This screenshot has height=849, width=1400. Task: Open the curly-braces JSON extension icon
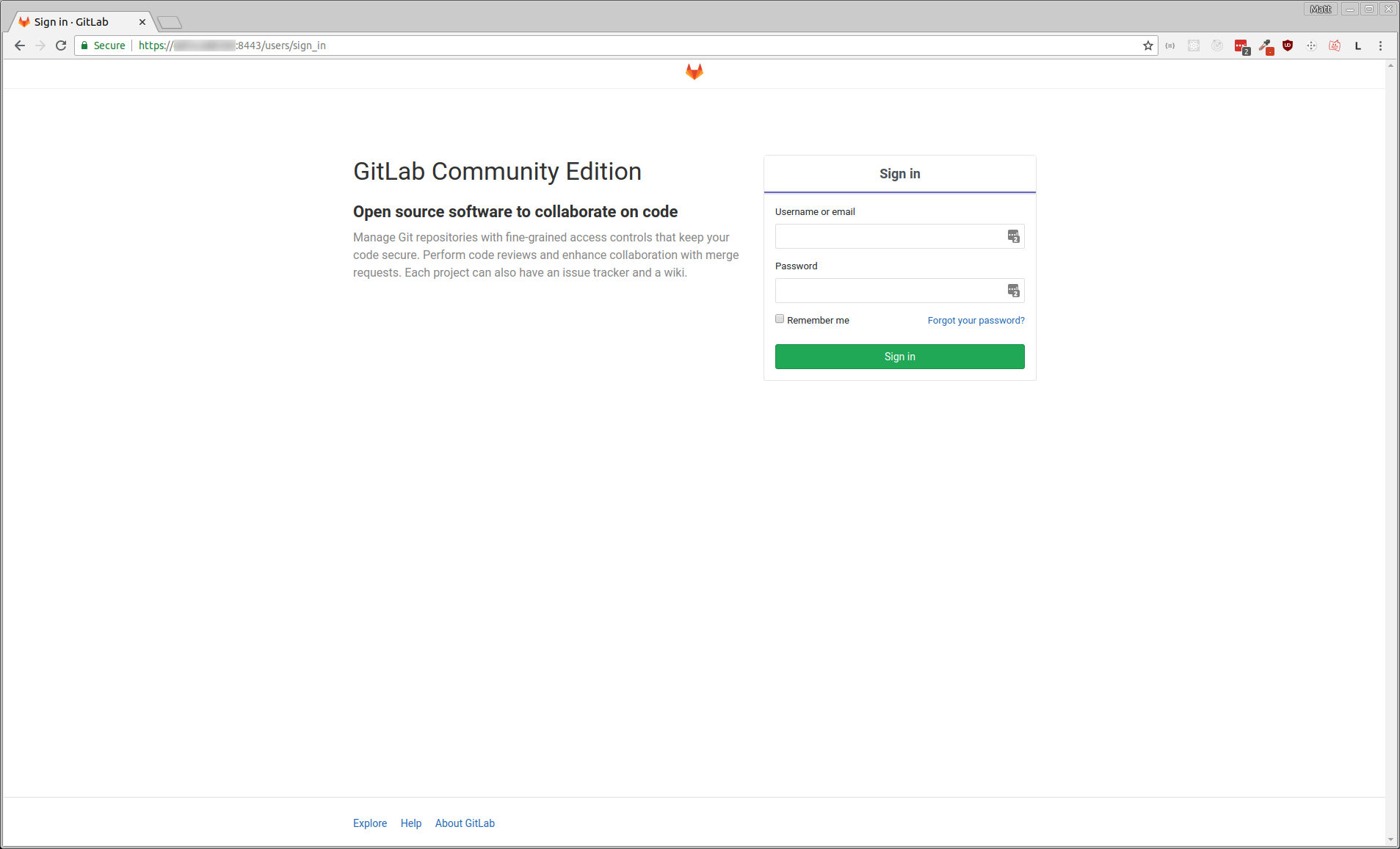[1170, 45]
